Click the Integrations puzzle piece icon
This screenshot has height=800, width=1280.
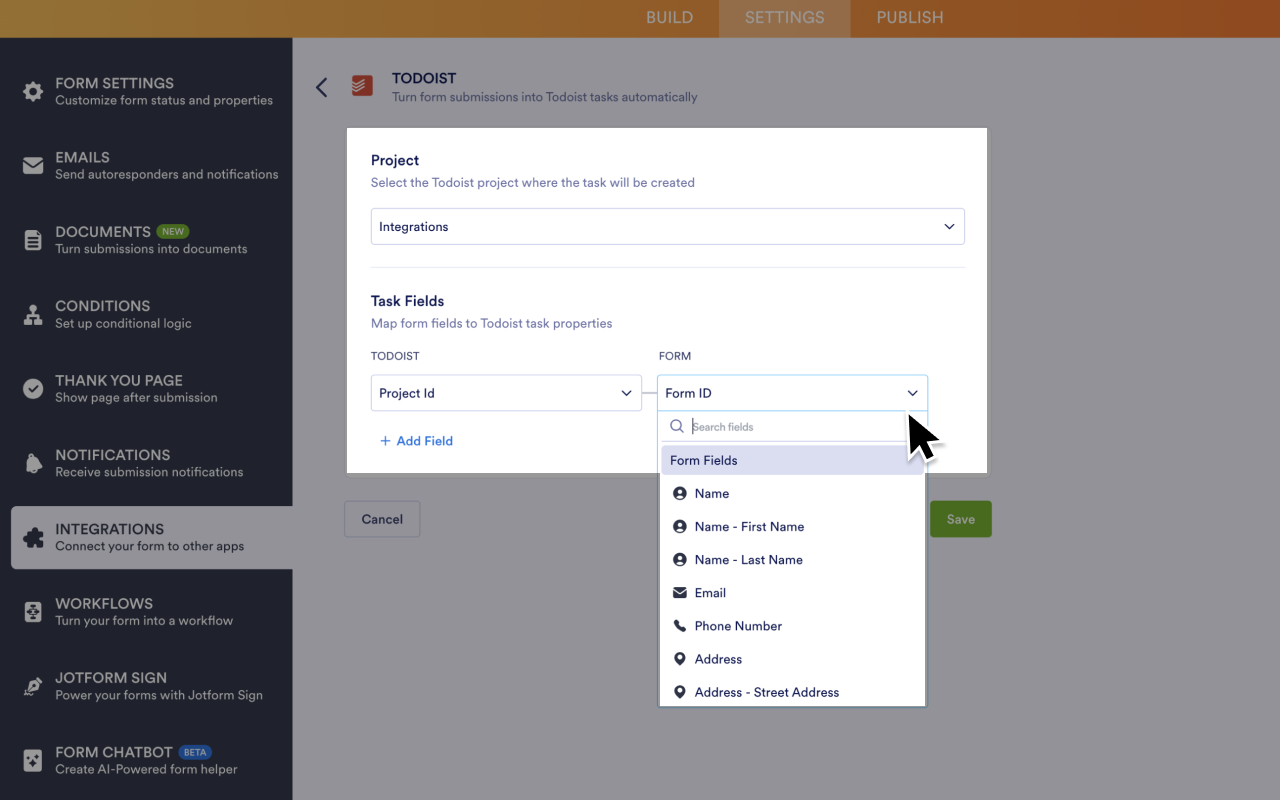pos(32,537)
